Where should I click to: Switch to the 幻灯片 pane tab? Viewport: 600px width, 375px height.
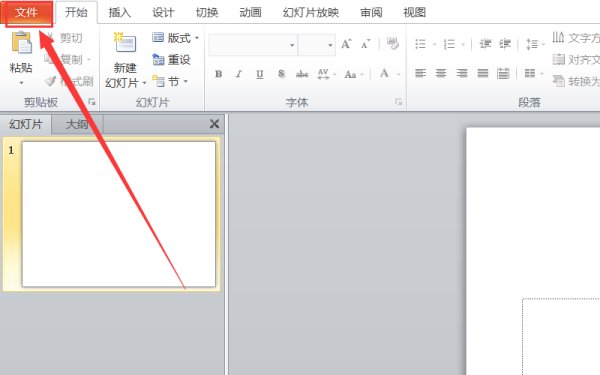26,124
